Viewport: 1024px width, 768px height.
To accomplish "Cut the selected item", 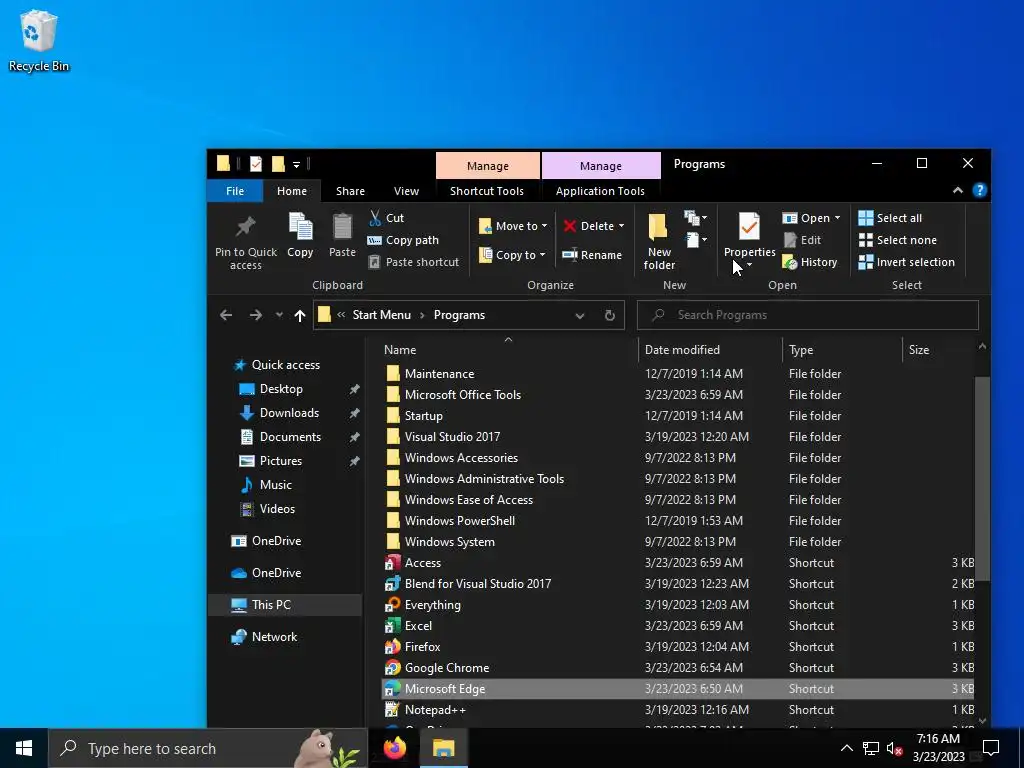I will (x=387, y=217).
